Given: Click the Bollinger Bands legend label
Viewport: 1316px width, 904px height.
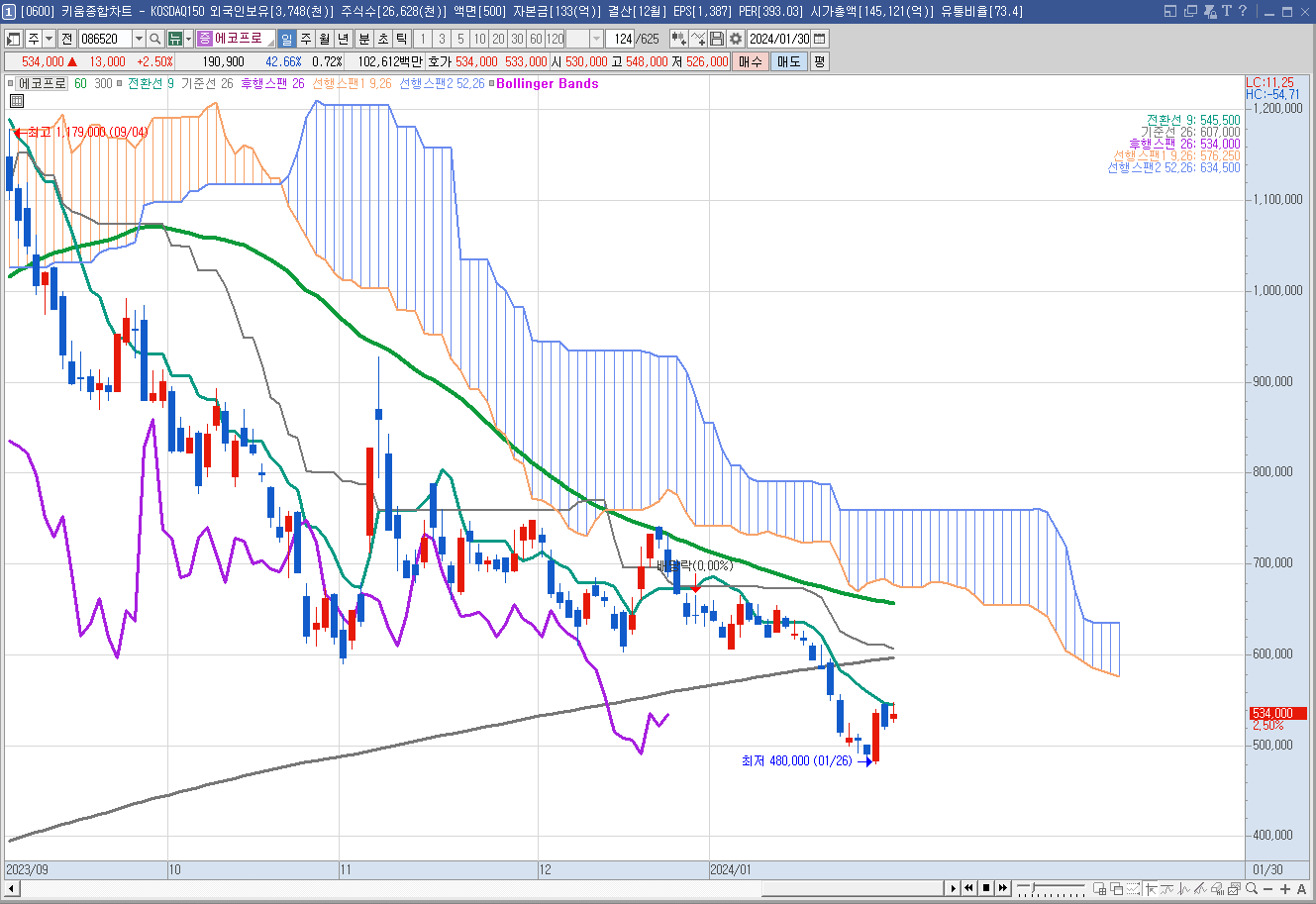Looking at the screenshot, I should [547, 84].
